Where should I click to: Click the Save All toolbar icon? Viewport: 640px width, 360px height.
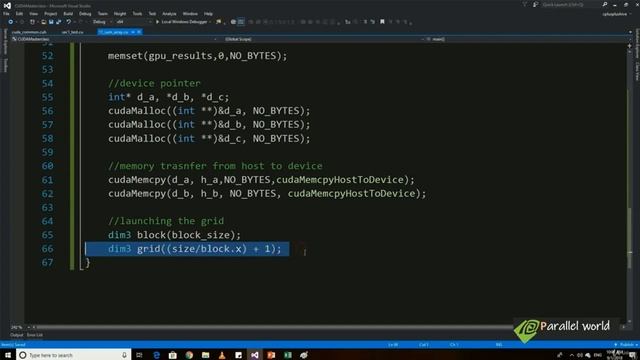point(58,22)
